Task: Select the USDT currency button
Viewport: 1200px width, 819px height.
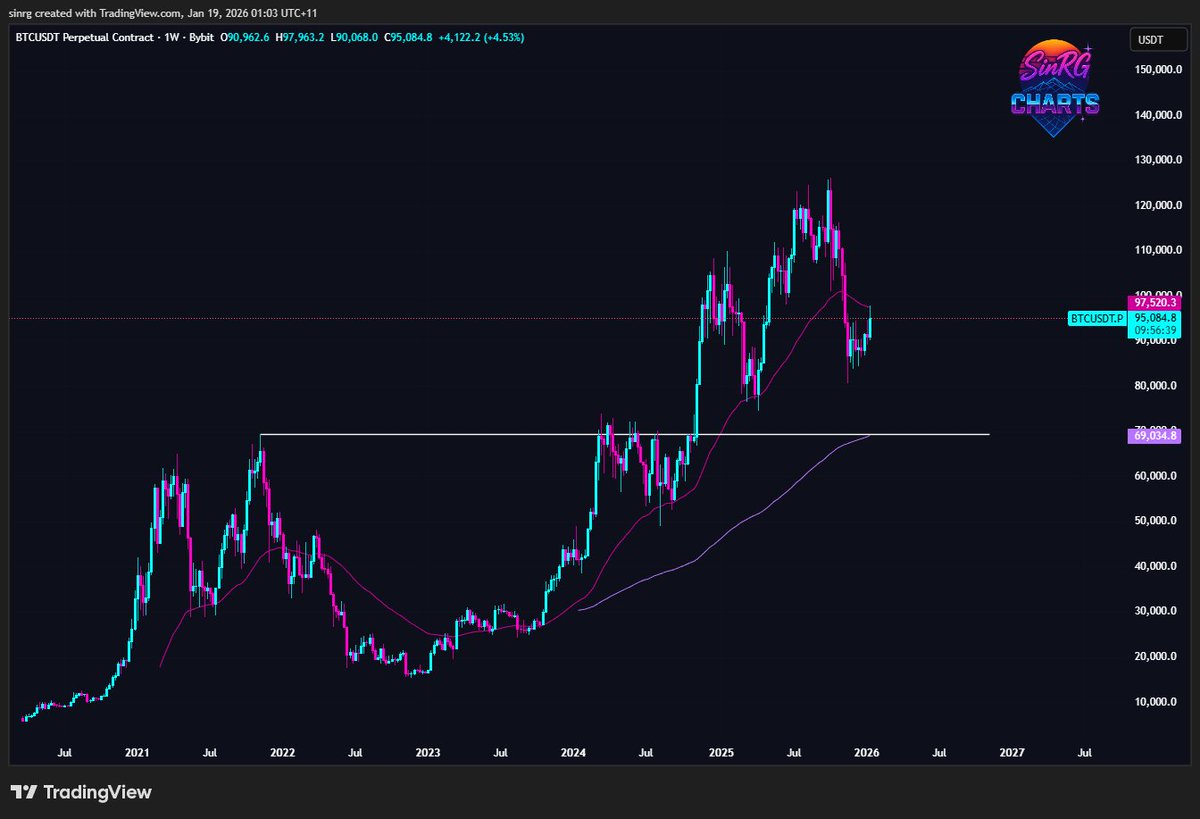Action: pos(1157,40)
